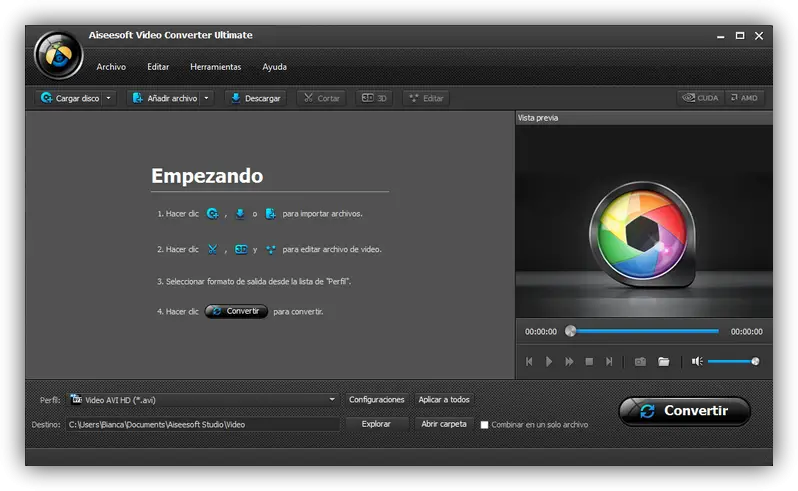The image size is (798, 491).
Task: Expand the Añadir archivo dropdown arrow
Action: [x=207, y=98]
